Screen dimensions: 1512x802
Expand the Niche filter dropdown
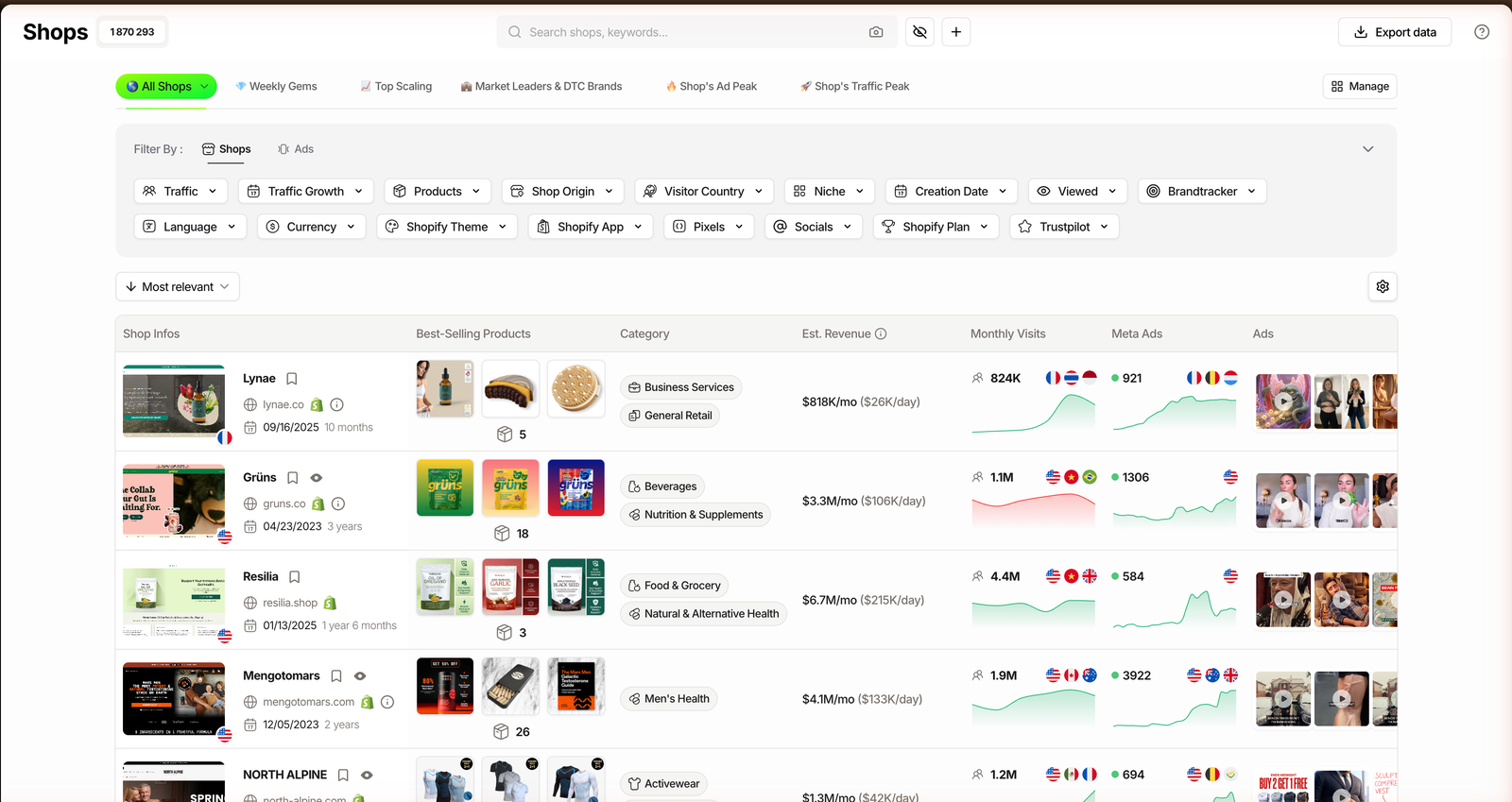830,191
